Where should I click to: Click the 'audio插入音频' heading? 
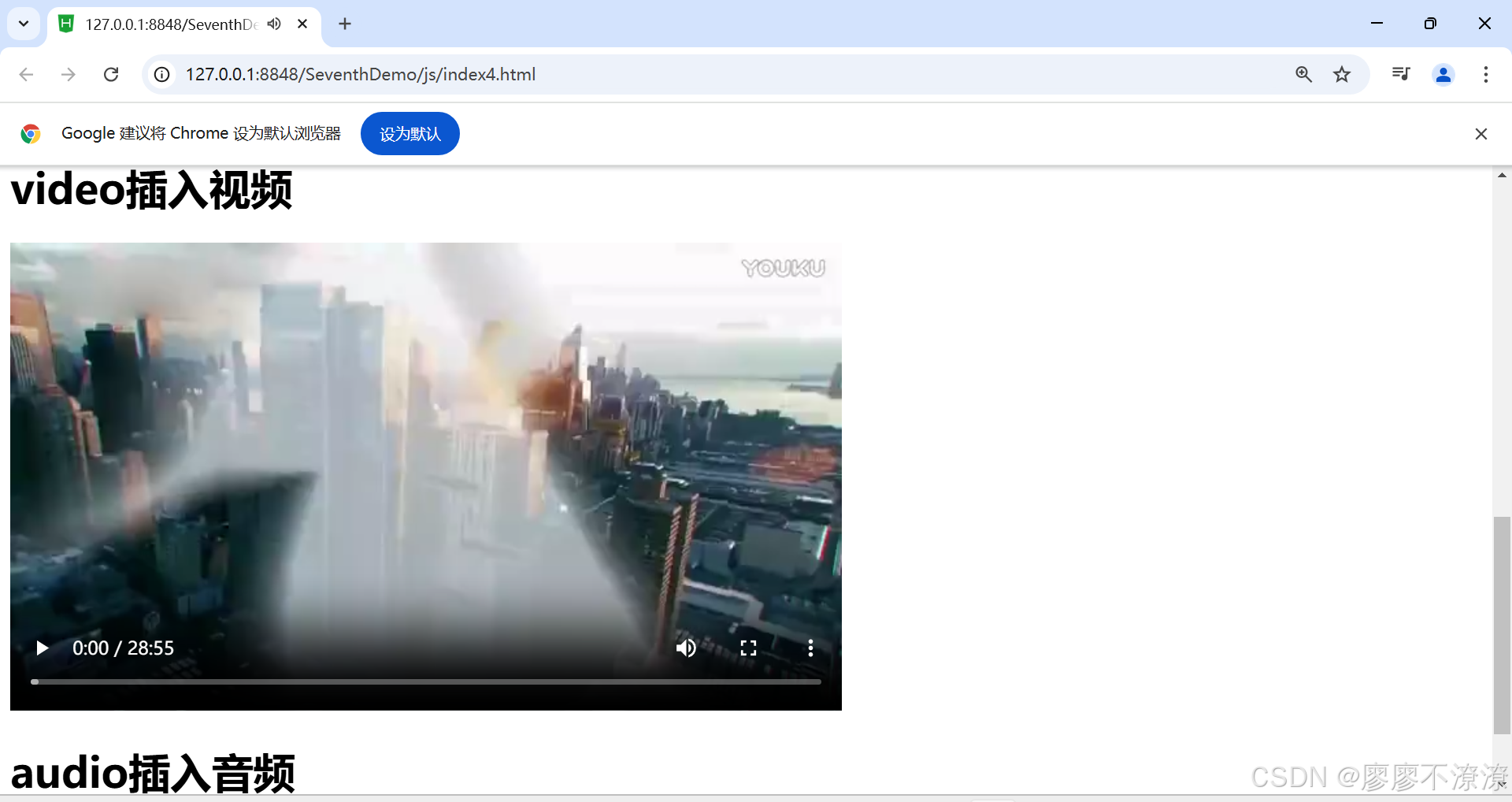coord(153,773)
